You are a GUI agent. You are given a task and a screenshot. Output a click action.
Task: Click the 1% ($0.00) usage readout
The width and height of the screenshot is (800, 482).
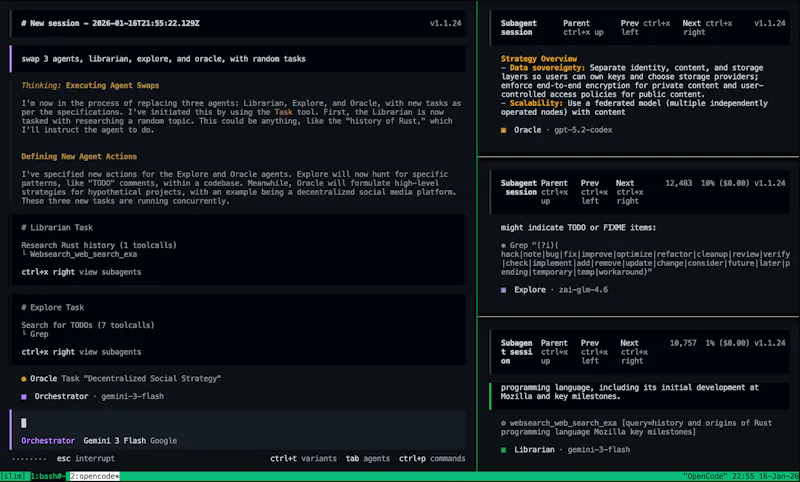[728, 343]
